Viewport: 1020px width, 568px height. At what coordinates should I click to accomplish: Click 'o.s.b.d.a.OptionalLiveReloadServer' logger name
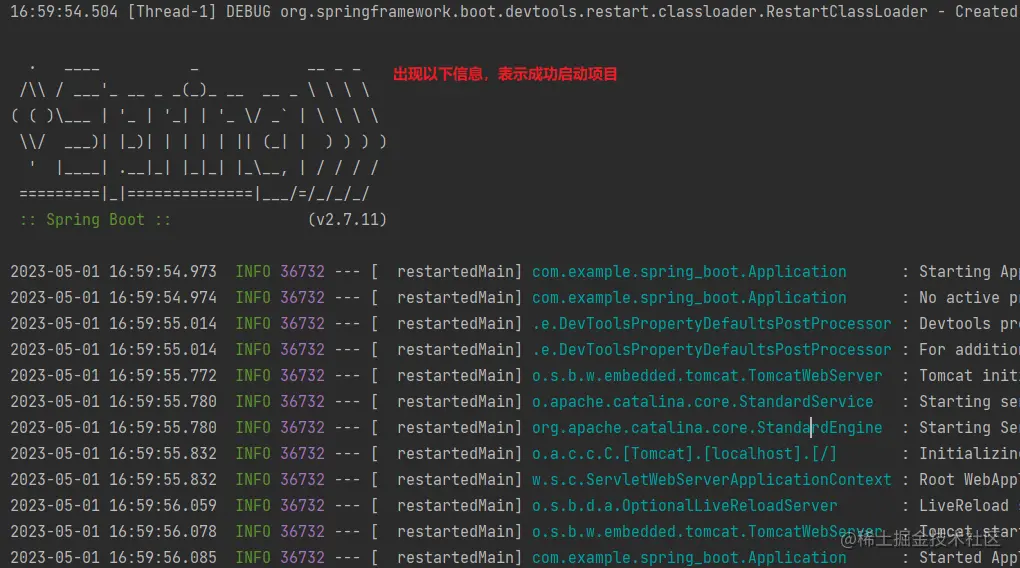pyautogui.click(x=684, y=506)
